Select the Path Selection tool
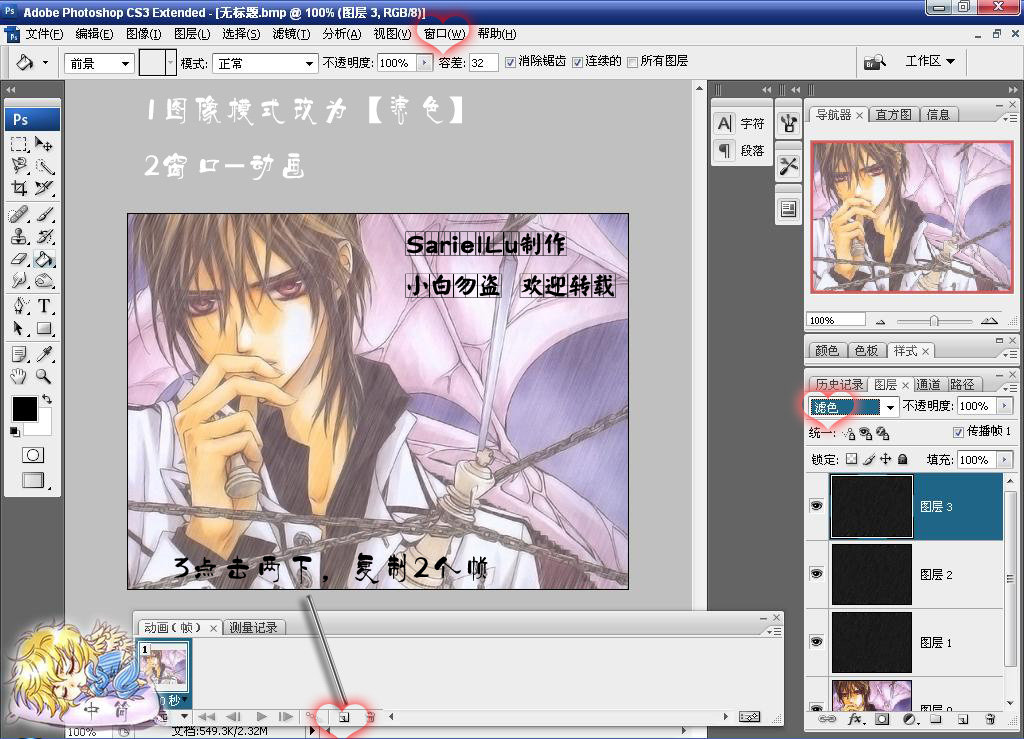 coord(19,328)
